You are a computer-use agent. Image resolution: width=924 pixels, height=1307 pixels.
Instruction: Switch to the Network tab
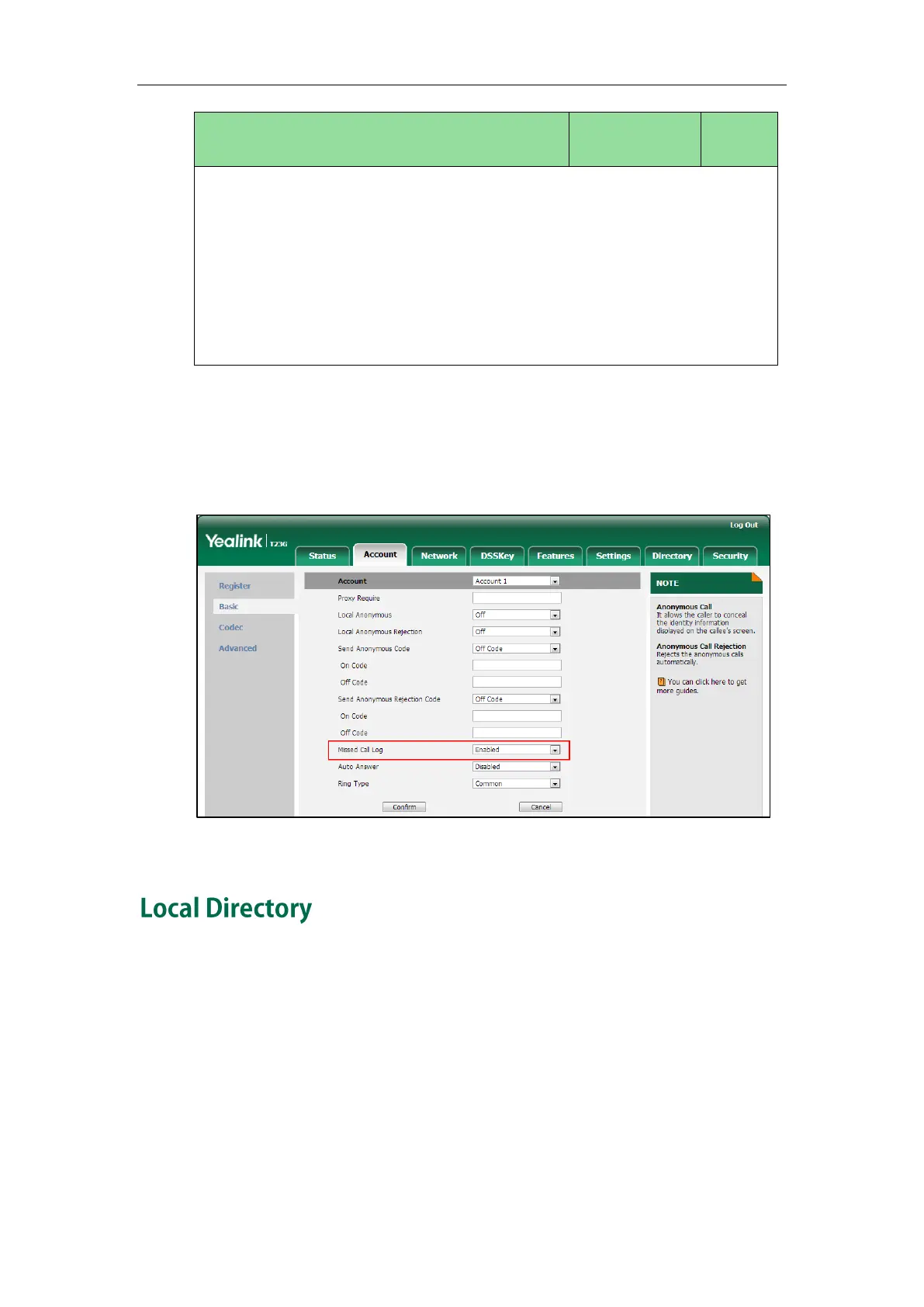pyautogui.click(x=439, y=556)
